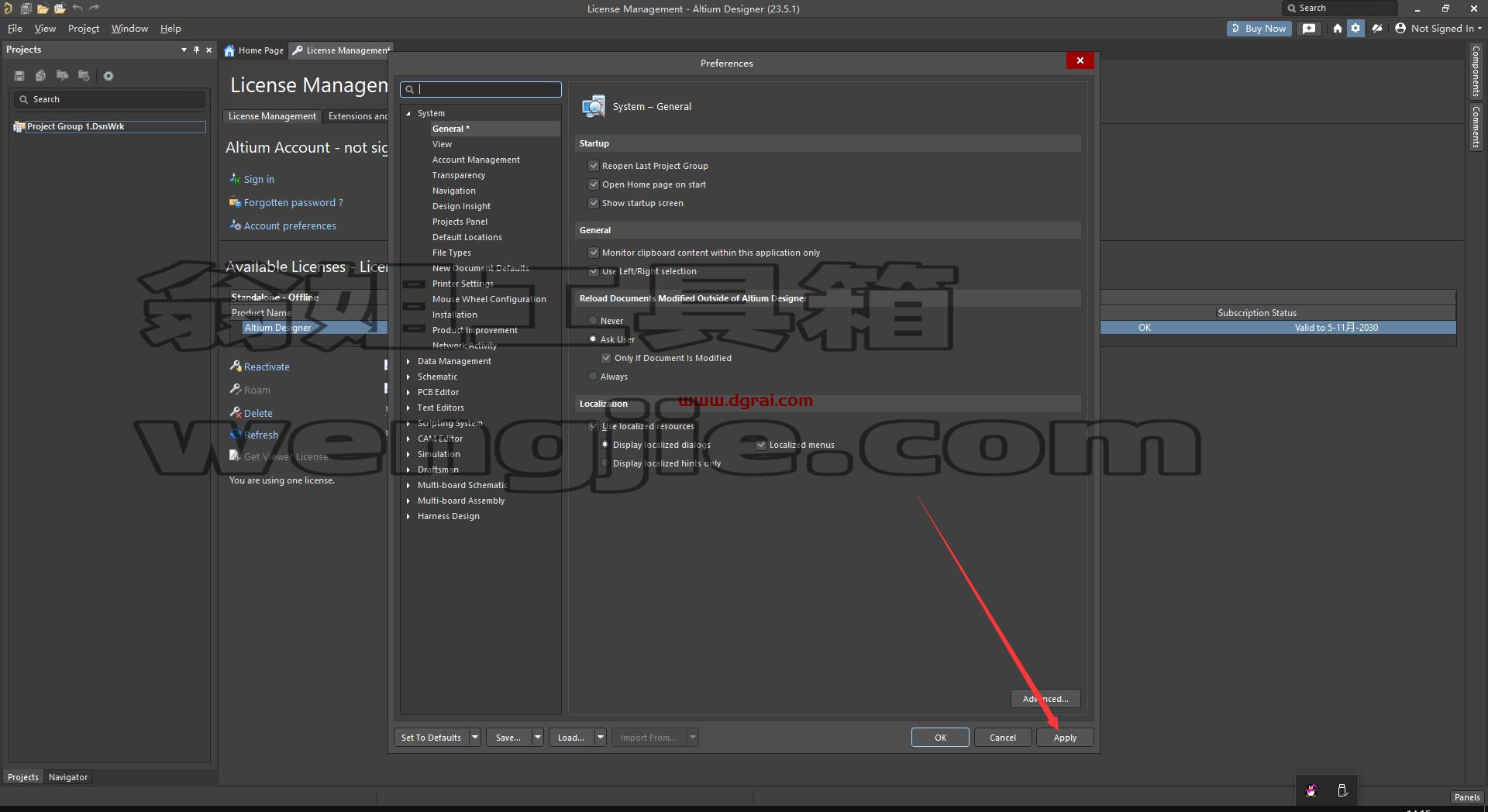Click the Open Document folder icon
This screenshot has width=1488, height=812.
coord(43,9)
